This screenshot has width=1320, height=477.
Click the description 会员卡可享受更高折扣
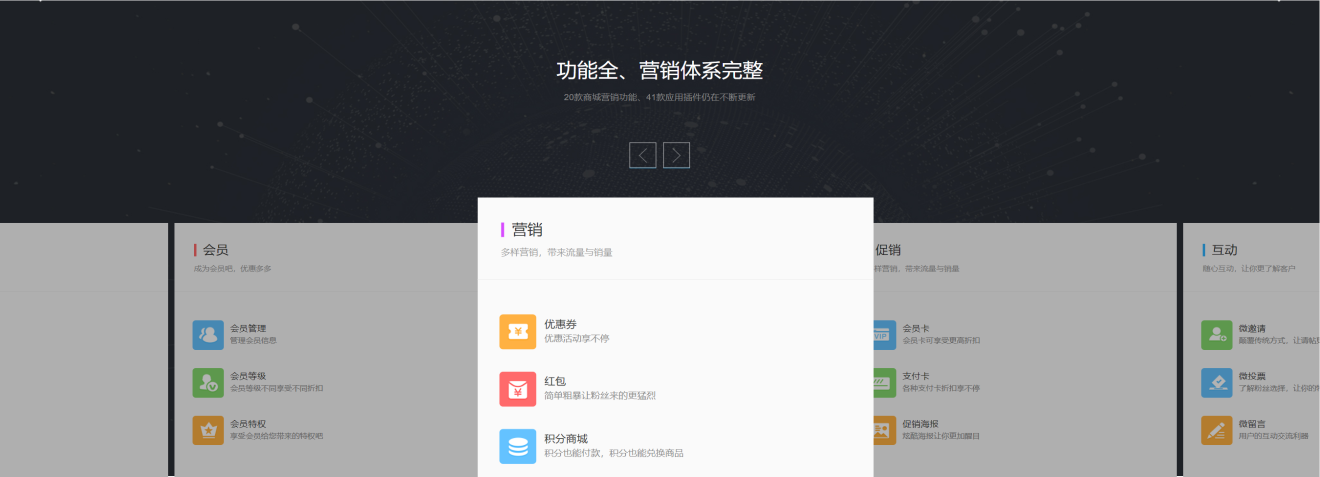click(x=941, y=341)
